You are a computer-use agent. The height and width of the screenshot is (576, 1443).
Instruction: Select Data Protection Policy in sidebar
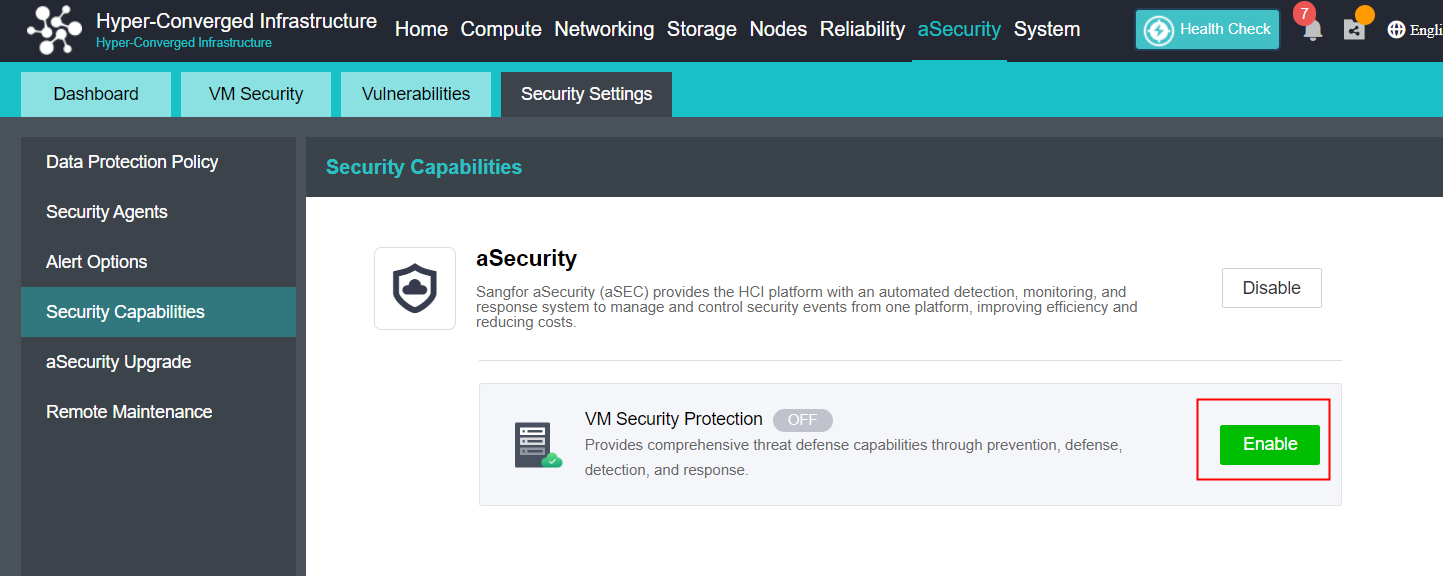coord(132,162)
